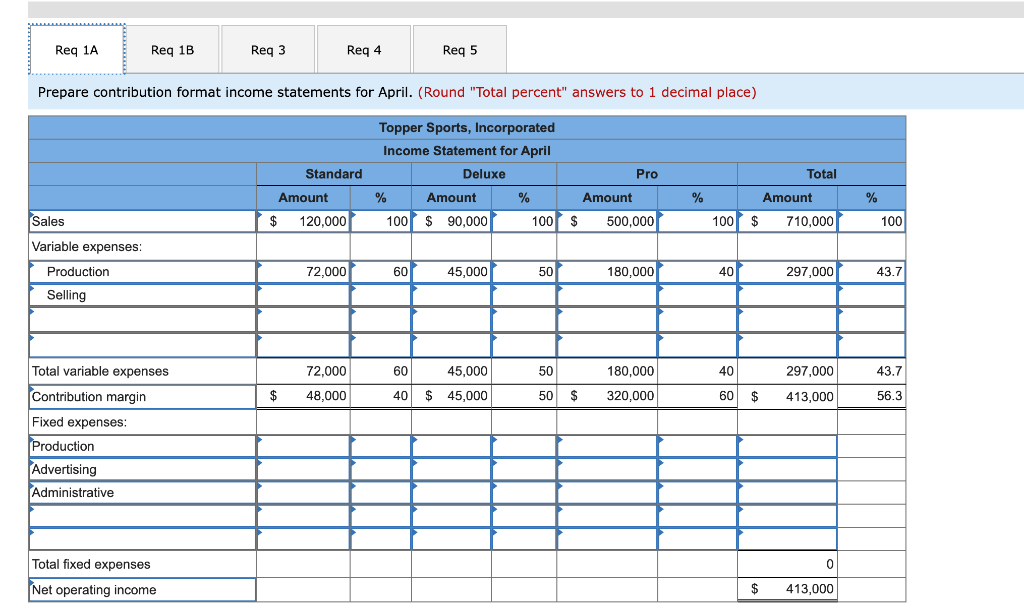This screenshot has width=1024, height=611.
Task: Switch to the Req 1A tab
Action: tap(76, 50)
